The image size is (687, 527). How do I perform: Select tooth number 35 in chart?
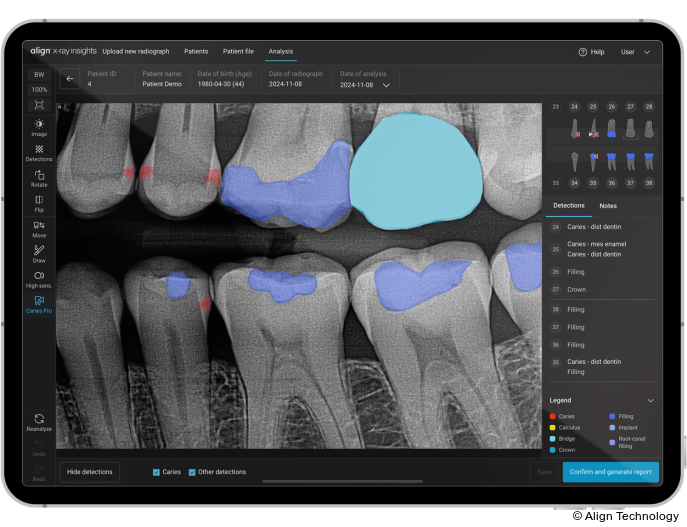(593, 183)
